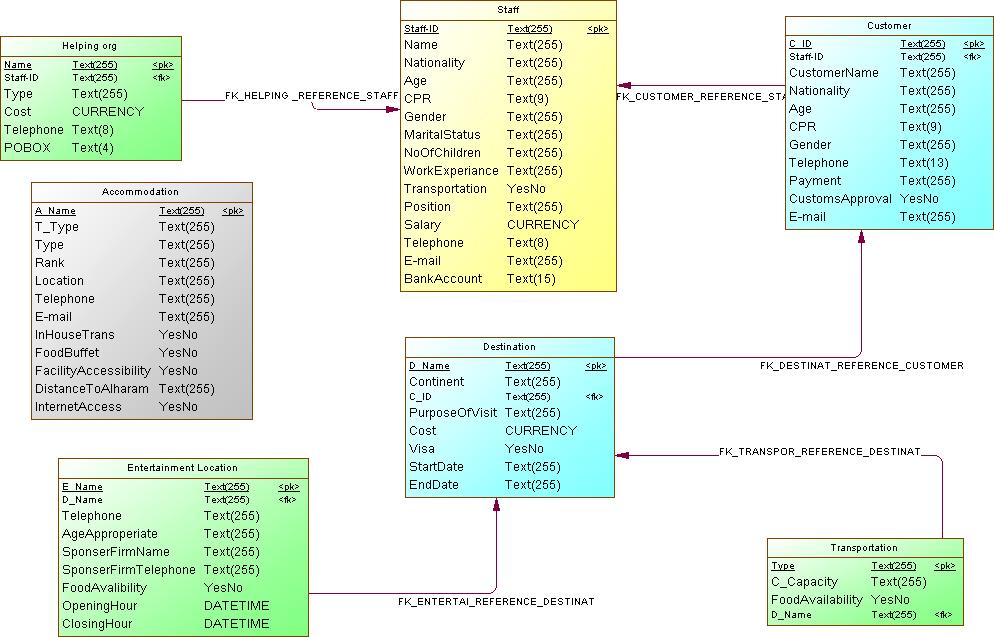This screenshot has height=637, width=994.
Task: Select the SponserFirmTelephone field in Entertainment Location
Action: pos(129,570)
